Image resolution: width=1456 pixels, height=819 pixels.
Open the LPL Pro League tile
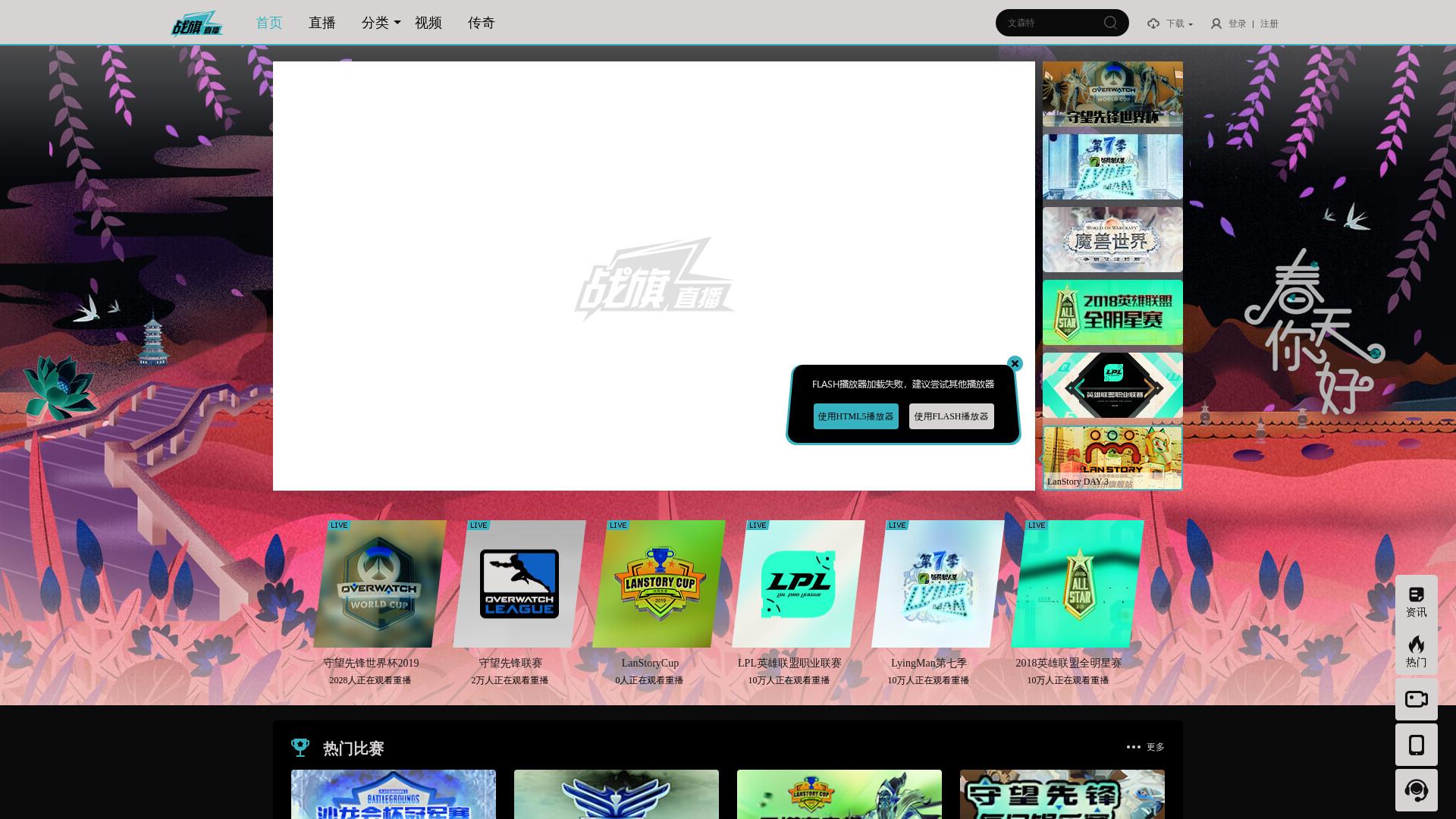[799, 584]
